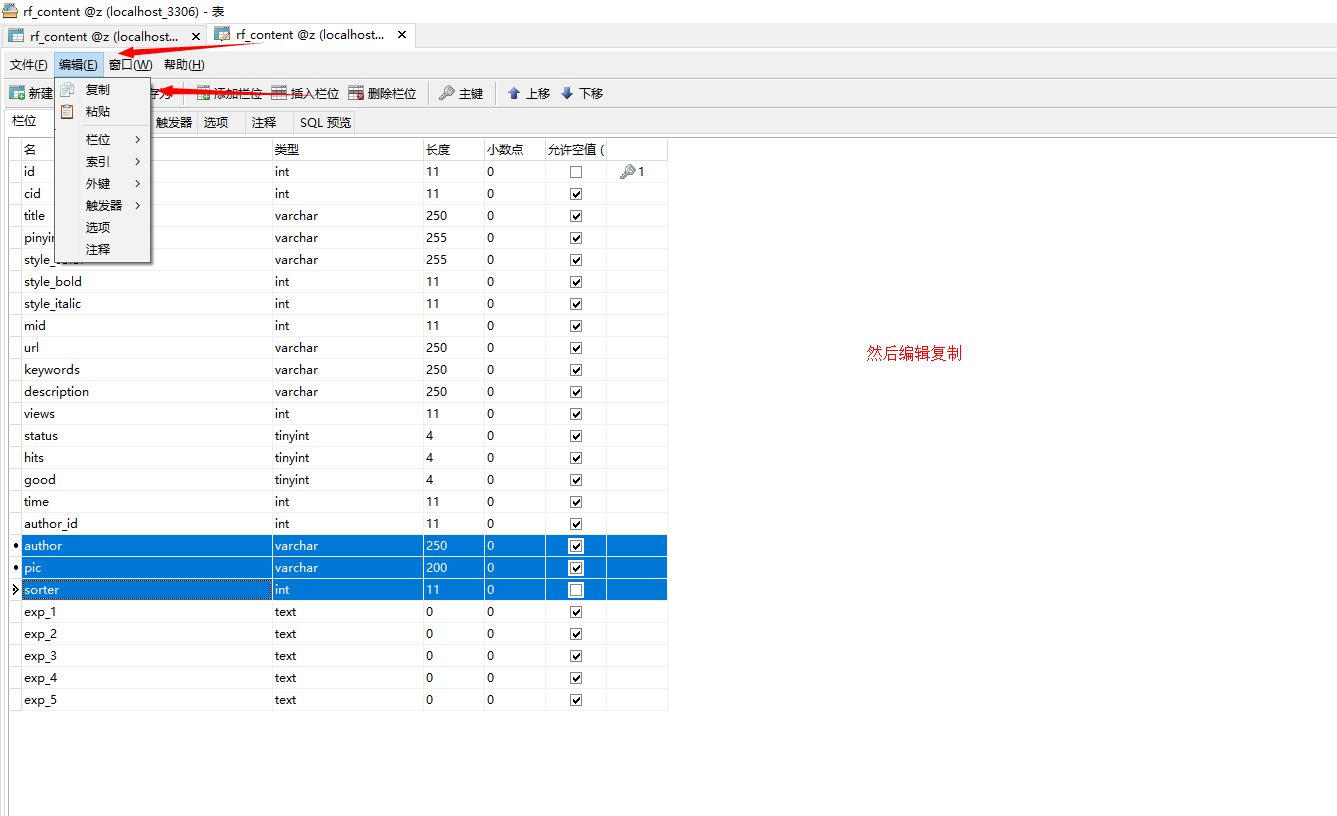Toggle allow-null checkbox for exp_1
Viewport: 1337px width, 816px height.
click(x=576, y=612)
